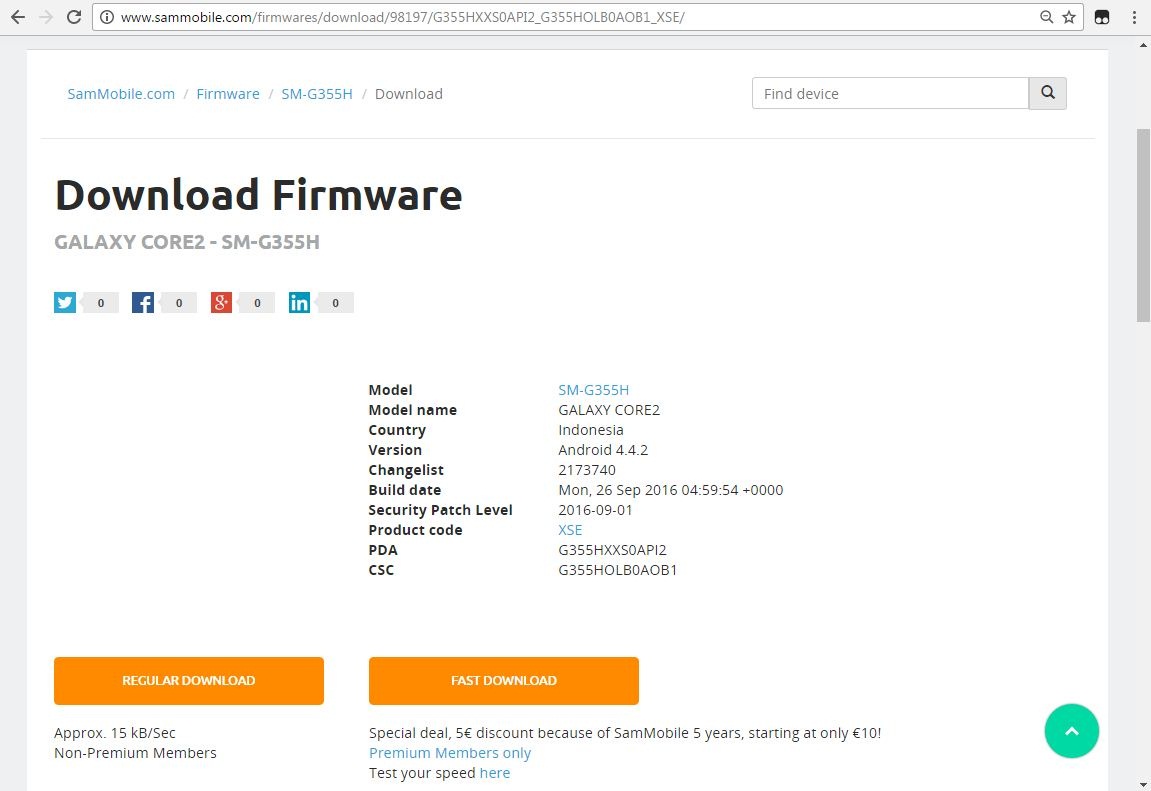Click the search magnifier button next to Find device
The image size is (1151, 791).
point(1047,93)
